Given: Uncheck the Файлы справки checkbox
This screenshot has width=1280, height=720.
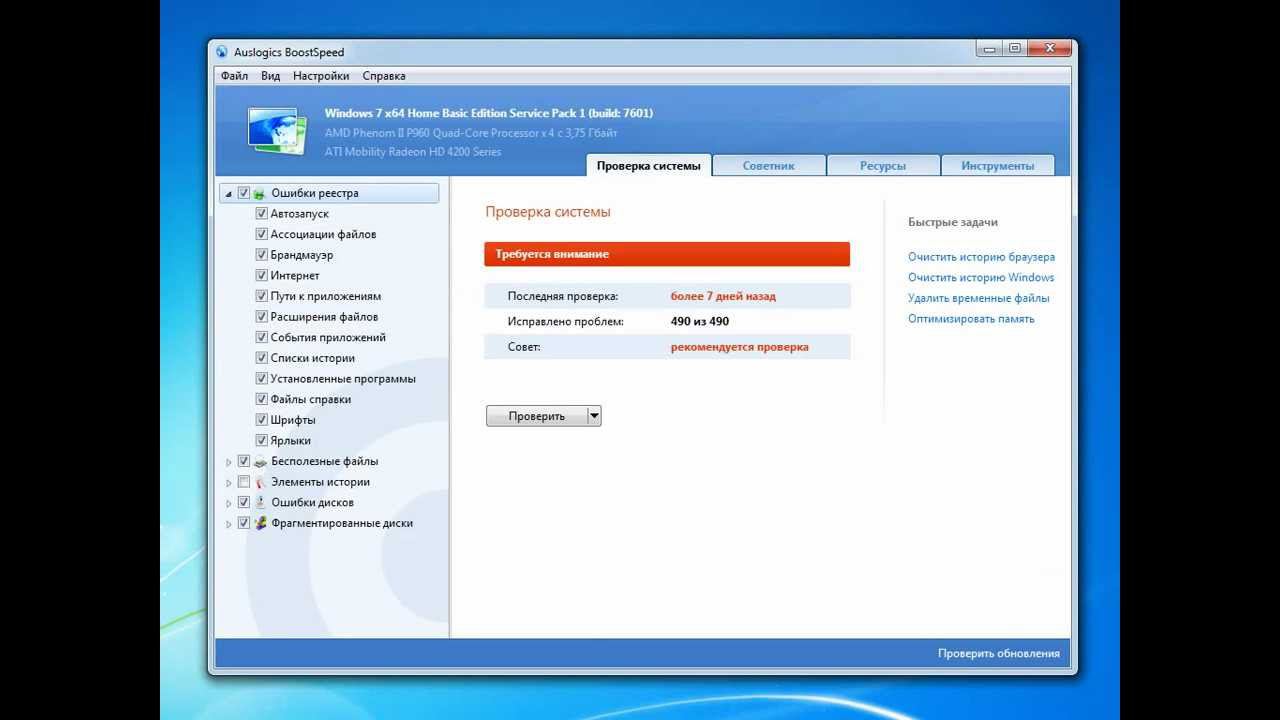Looking at the screenshot, I should point(262,399).
